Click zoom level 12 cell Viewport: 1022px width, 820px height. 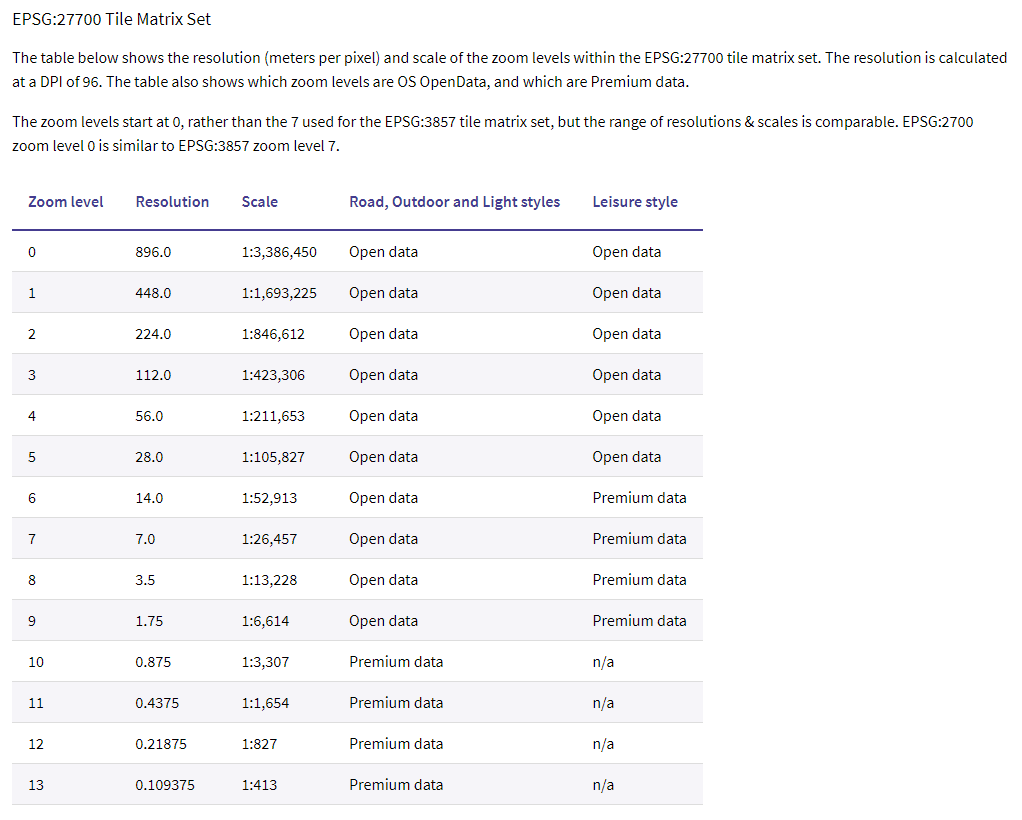tap(36, 745)
